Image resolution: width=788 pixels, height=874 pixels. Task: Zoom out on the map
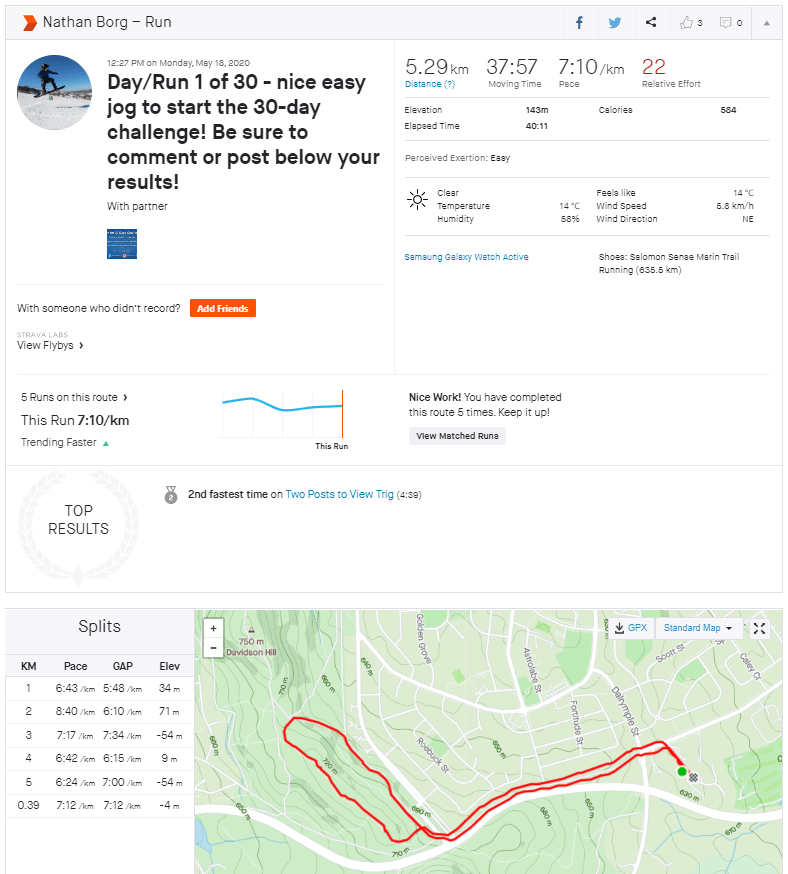(212, 648)
